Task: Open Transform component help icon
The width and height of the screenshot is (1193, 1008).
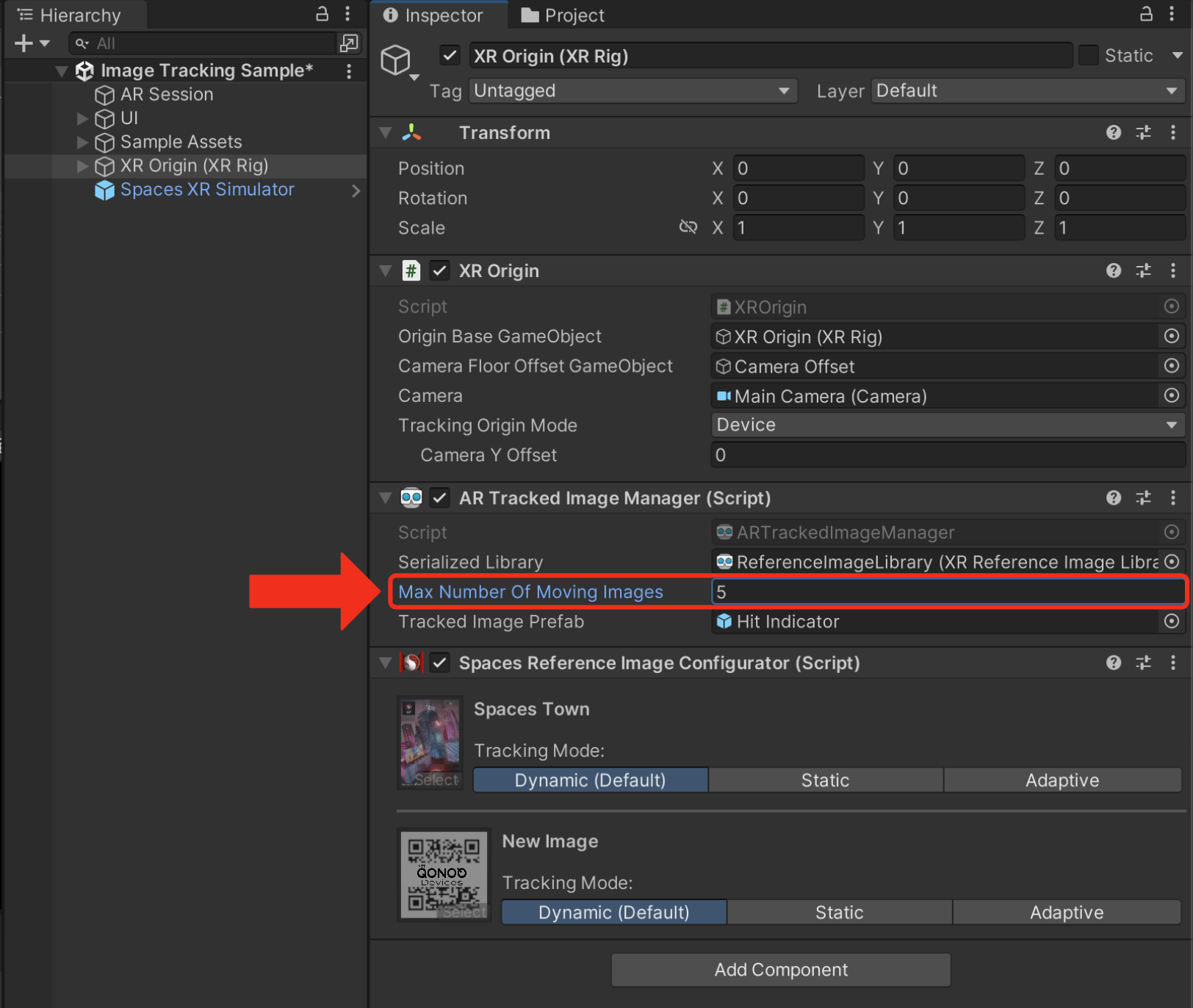Action: pos(1113,132)
